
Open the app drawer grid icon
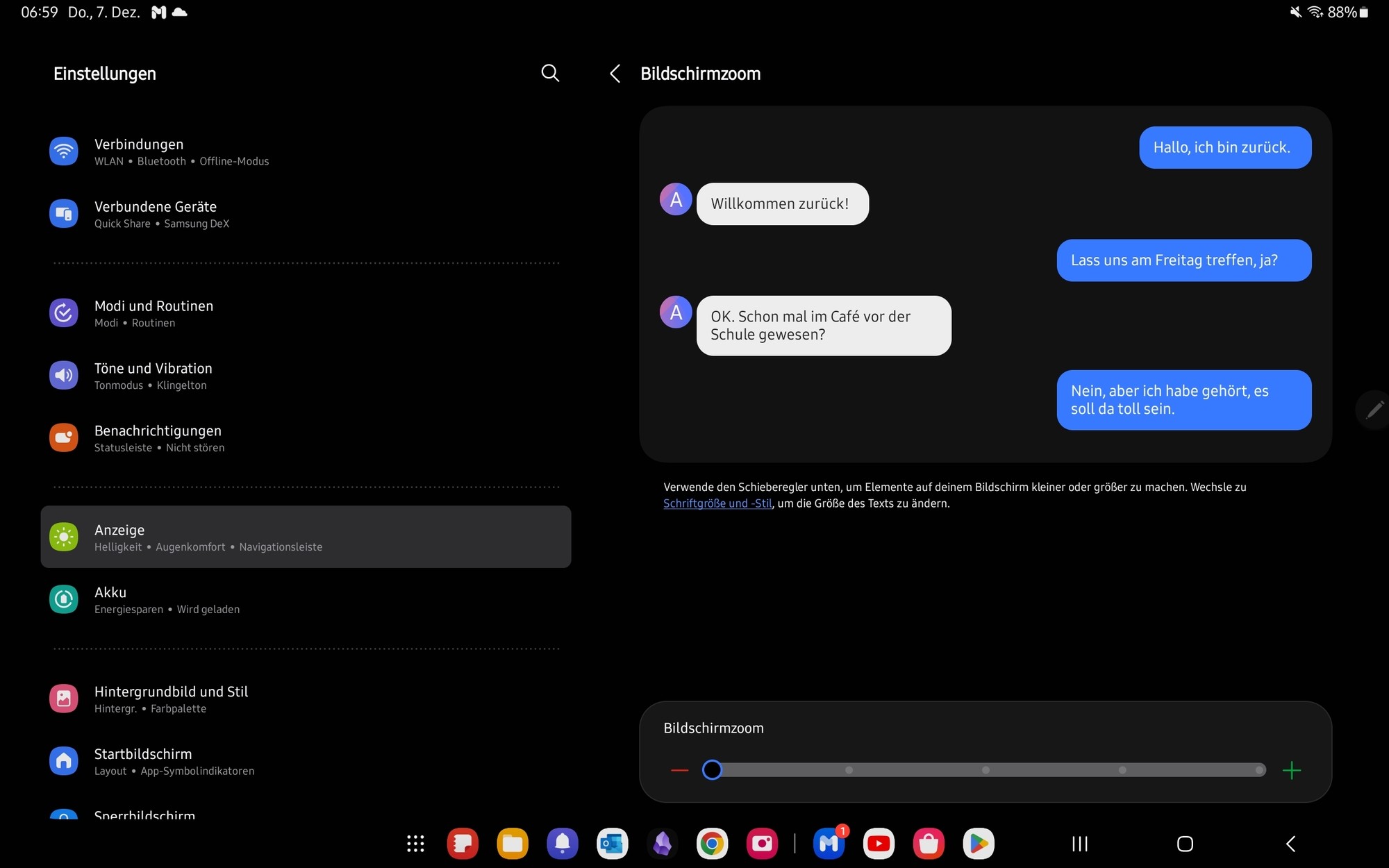tap(415, 844)
